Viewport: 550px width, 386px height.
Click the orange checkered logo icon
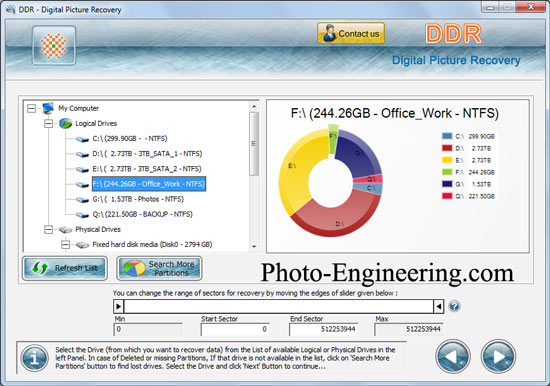pos(54,46)
